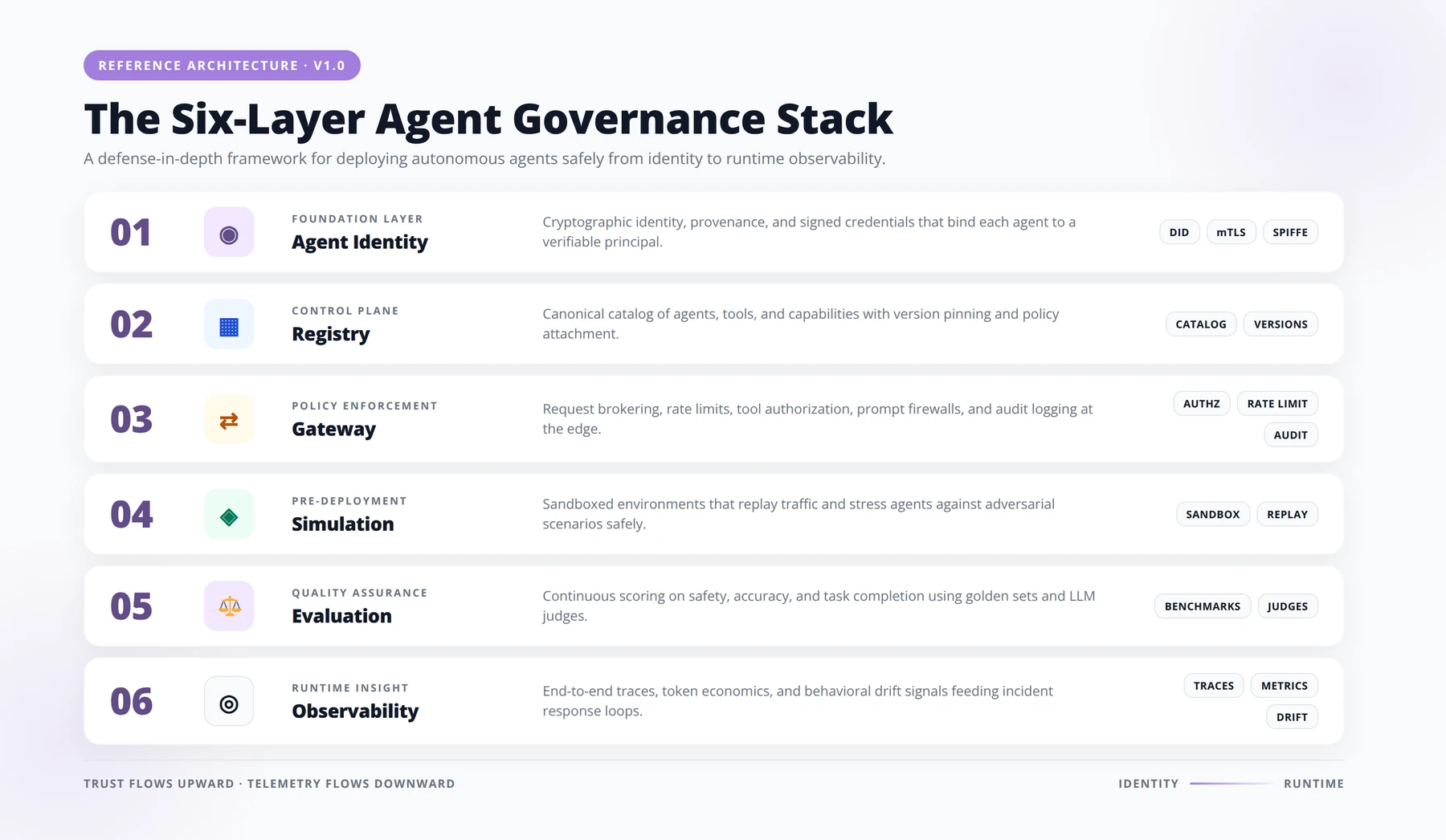Click the defense-in-depth framework subtitle

click(x=484, y=159)
